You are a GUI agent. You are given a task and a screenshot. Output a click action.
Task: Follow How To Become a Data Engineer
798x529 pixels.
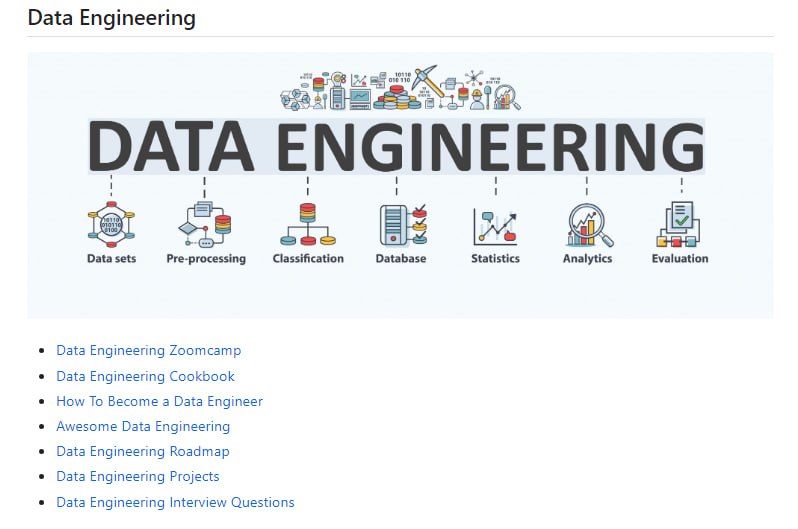[x=159, y=402]
